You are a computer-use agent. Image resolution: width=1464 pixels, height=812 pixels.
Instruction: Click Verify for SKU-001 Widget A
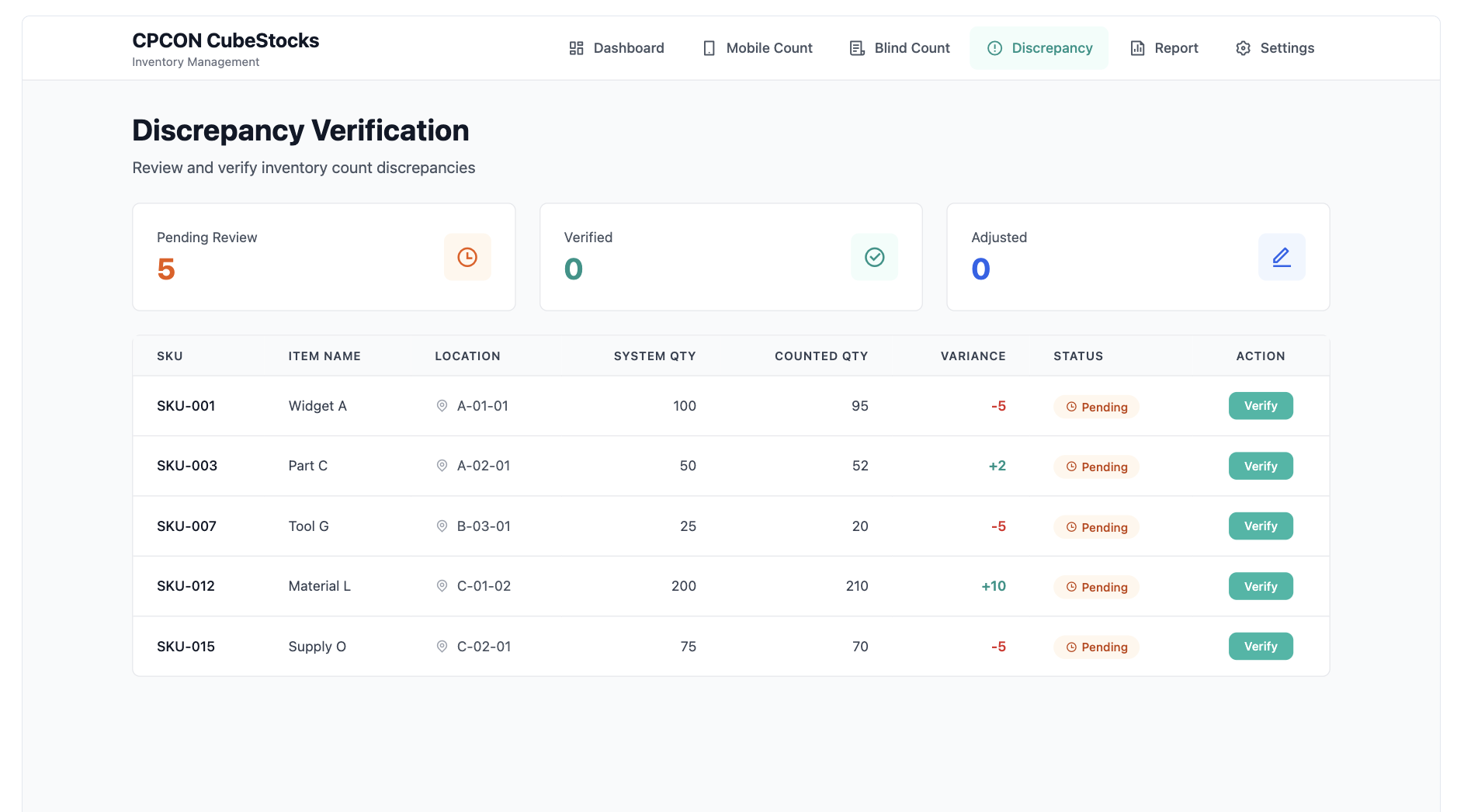(1261, 405)
